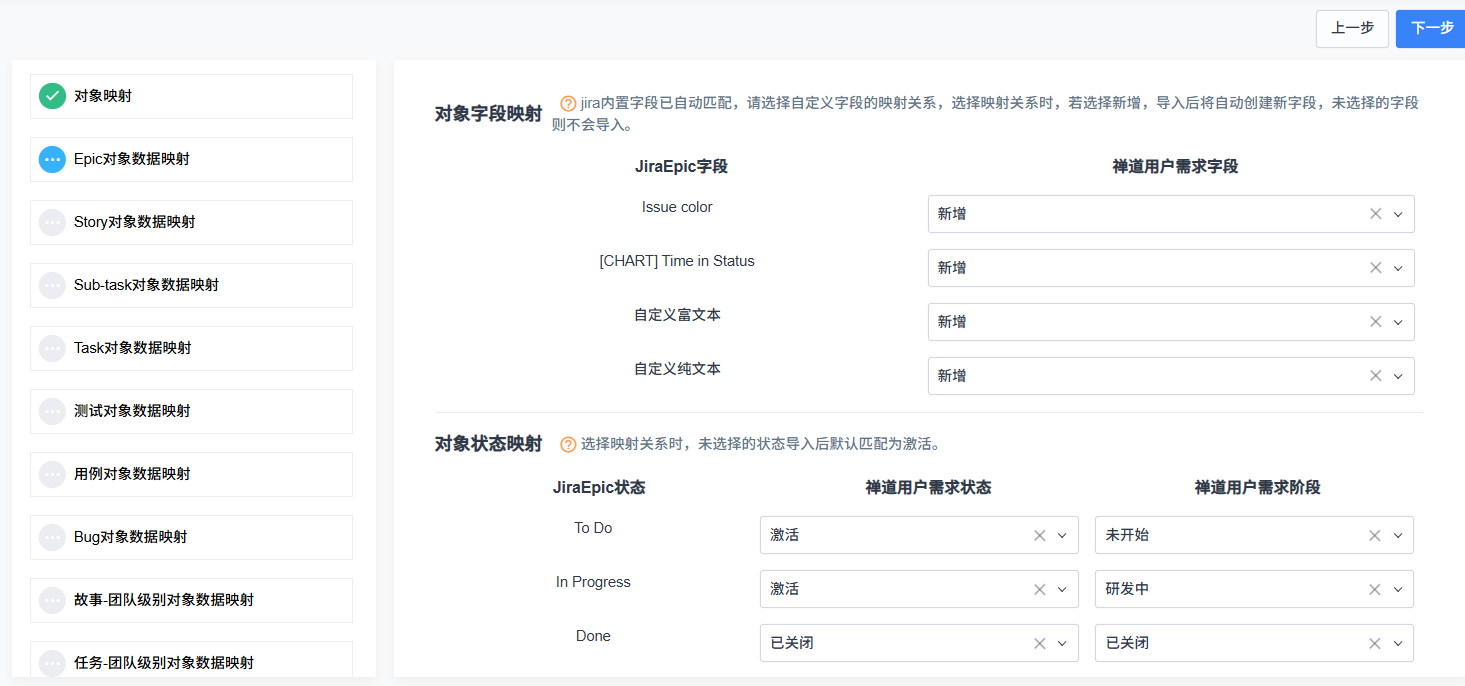Expand the Done 需求阶段 dropdown
Image resolution: width=1465 pixels, height=686 pixels.
coord(1398,643)
